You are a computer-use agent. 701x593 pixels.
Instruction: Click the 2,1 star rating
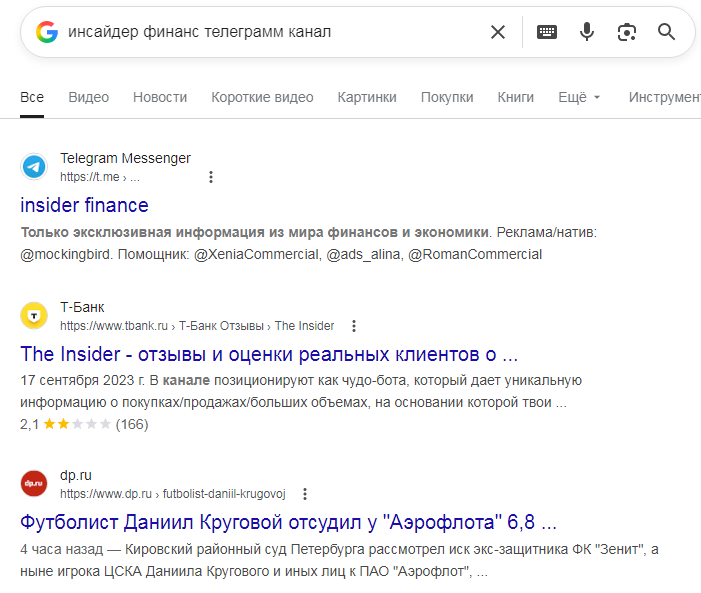65,424
